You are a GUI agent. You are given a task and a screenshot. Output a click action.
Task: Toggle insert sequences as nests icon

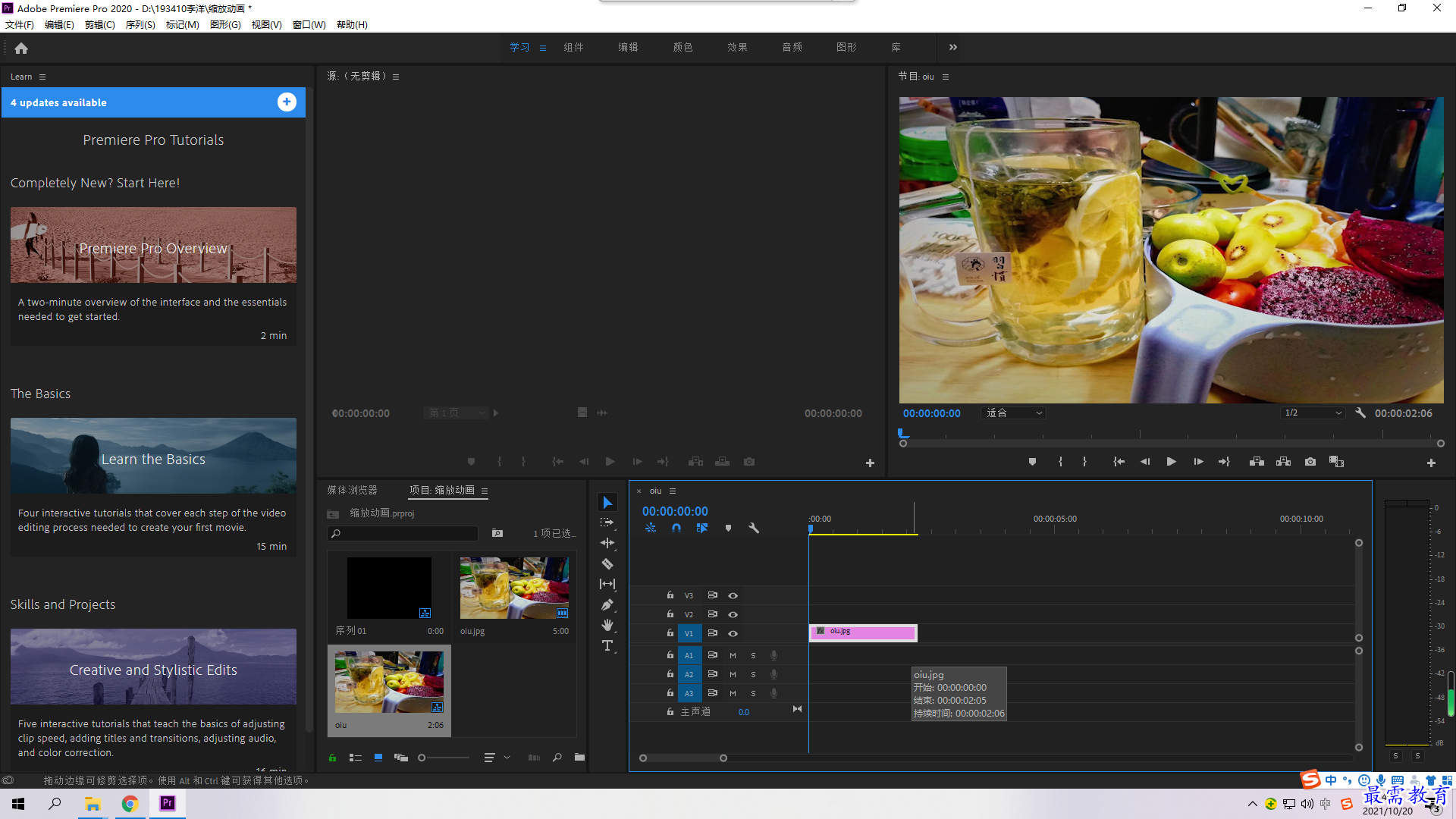pos(651,528)
